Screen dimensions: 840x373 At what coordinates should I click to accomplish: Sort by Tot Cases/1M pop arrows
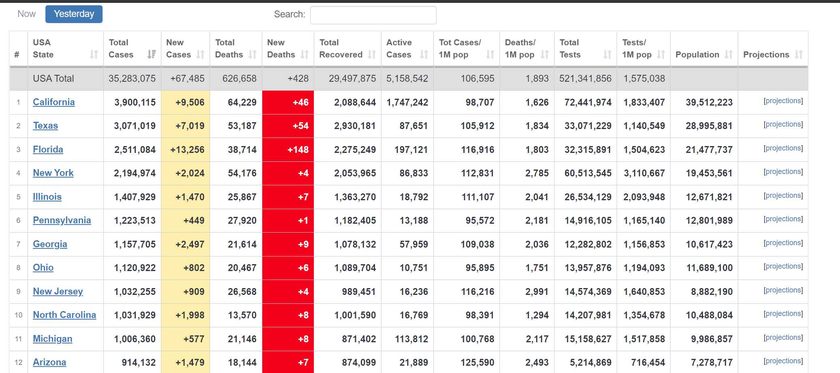[490, 55]
